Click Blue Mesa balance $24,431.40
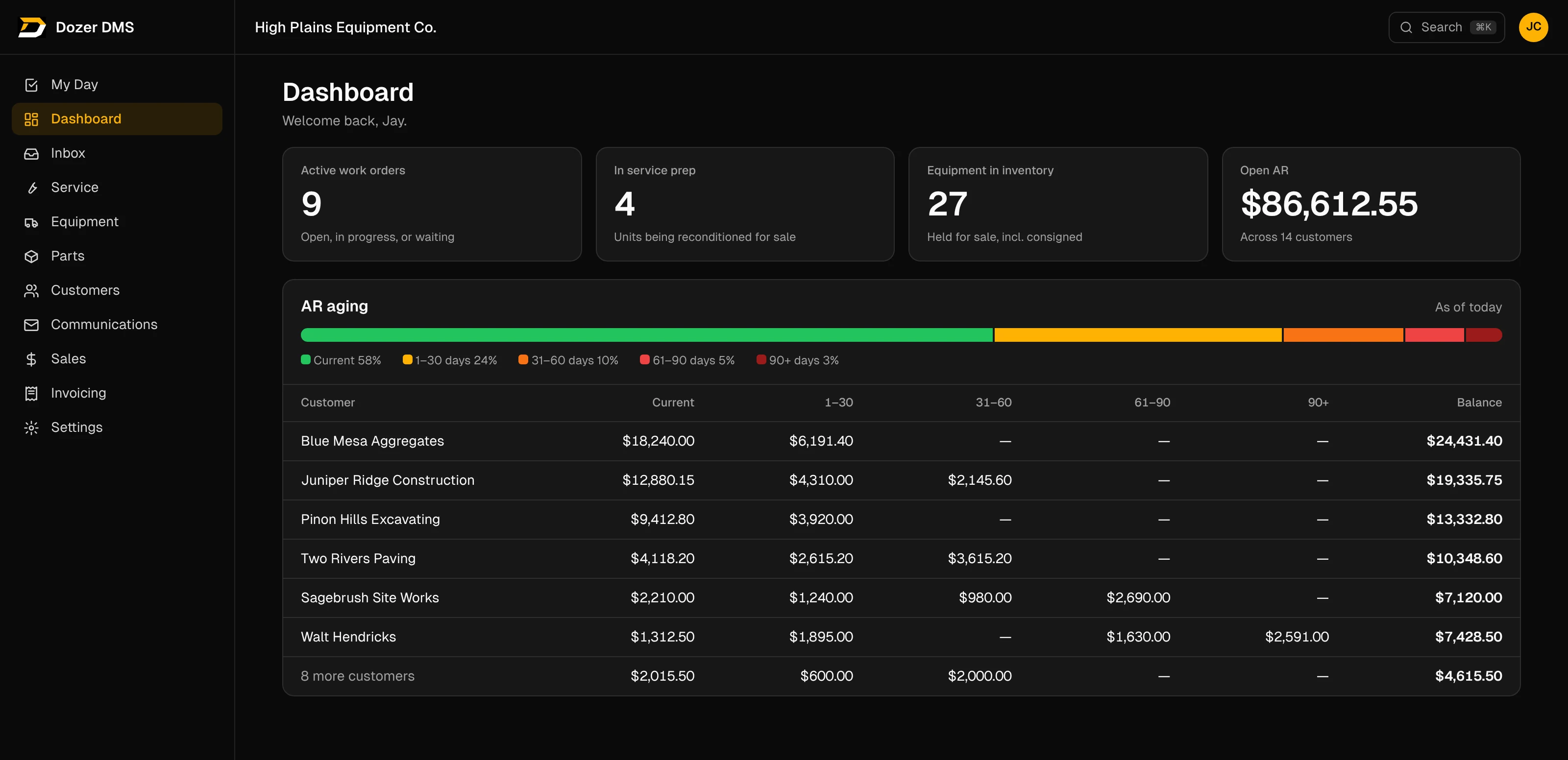Viewport: 1568px width, 760px height. [1464, 441]
